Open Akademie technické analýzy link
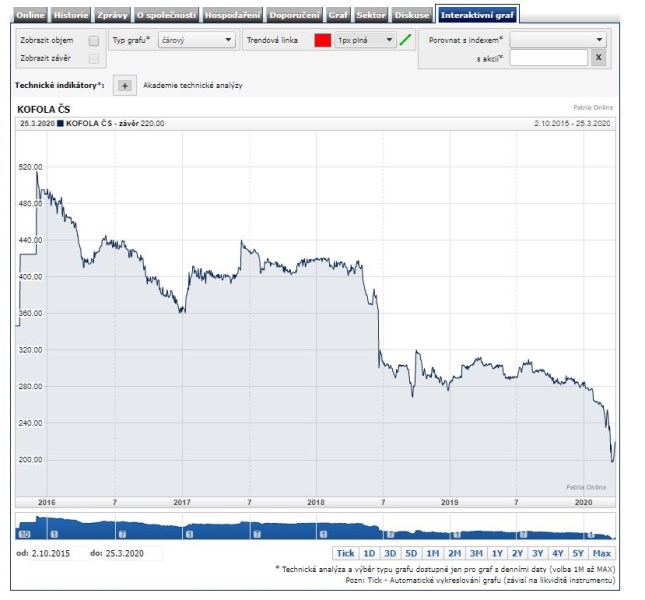 coord(192,86)
